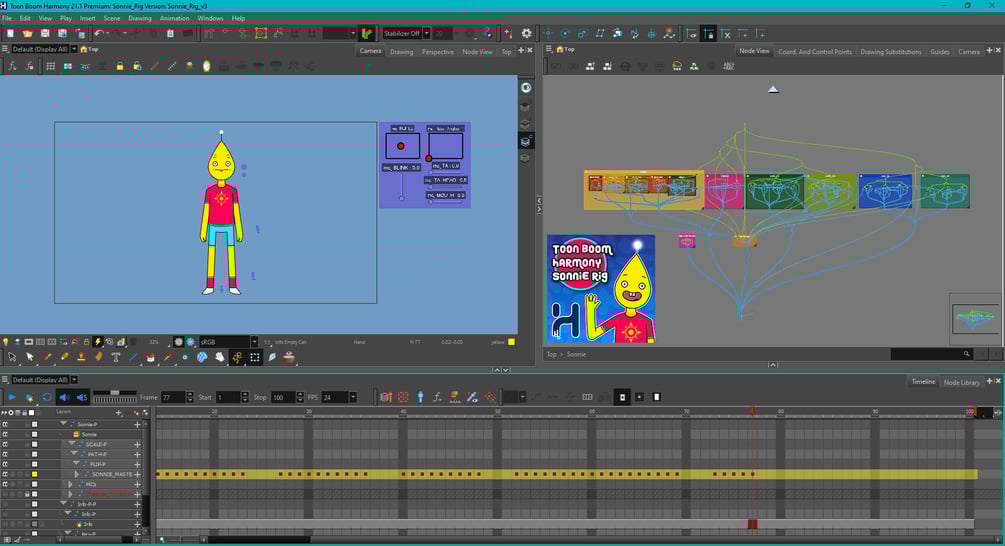Collapse the PATH-P layer
The image size is (1005, 546).
(74, 454)
